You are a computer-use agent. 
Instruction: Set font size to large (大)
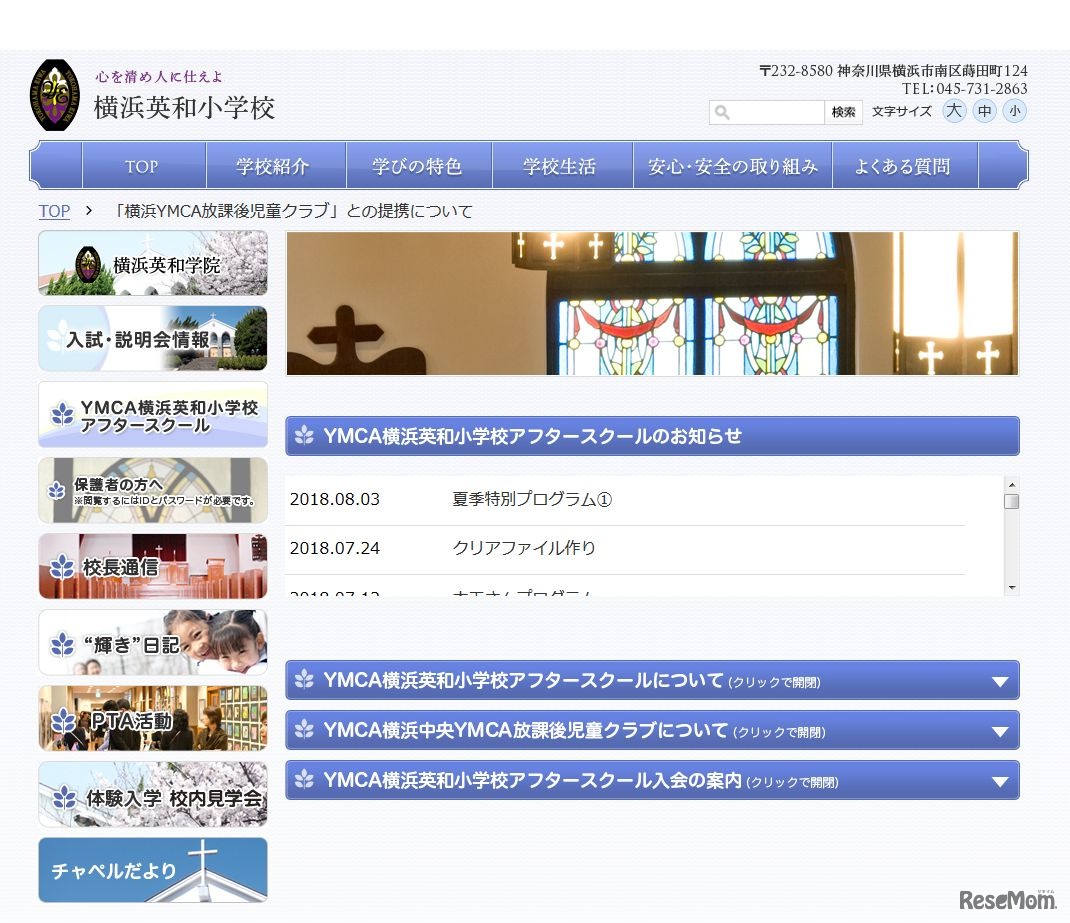[954, 111]
